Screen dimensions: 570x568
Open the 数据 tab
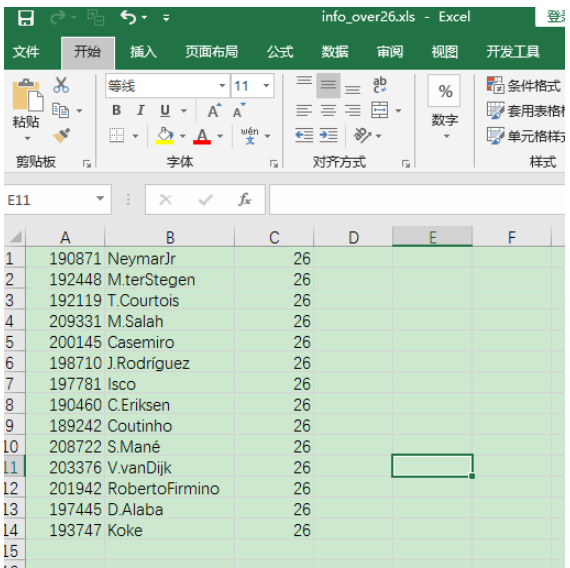click(334, 52)
